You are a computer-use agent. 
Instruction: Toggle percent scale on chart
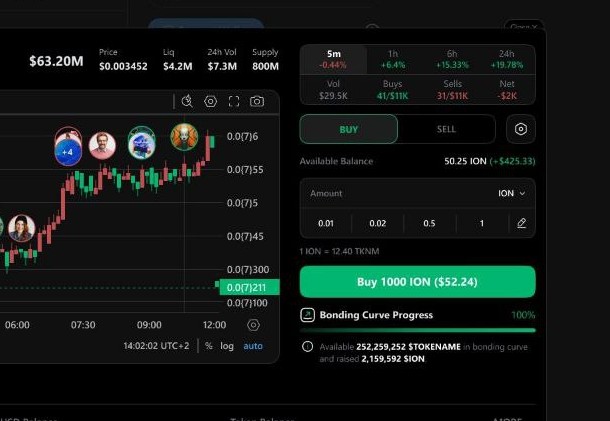pos(209,346)
